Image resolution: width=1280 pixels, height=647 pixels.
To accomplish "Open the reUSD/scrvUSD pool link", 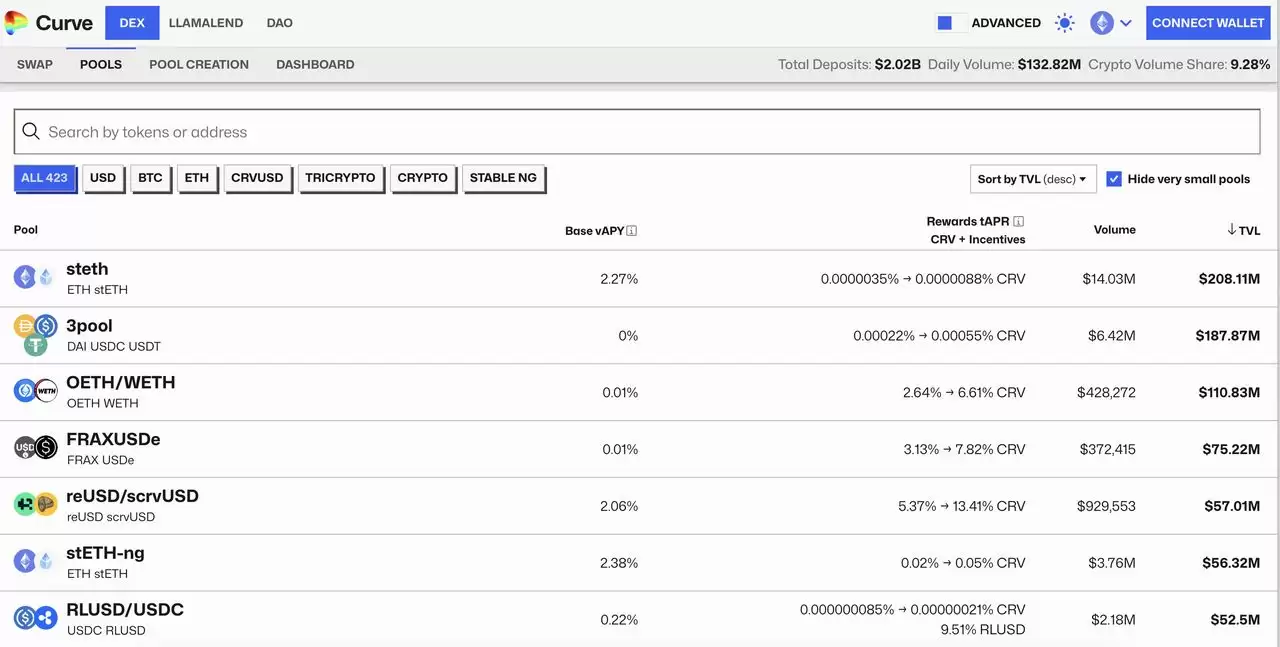I will coord(132,496).
